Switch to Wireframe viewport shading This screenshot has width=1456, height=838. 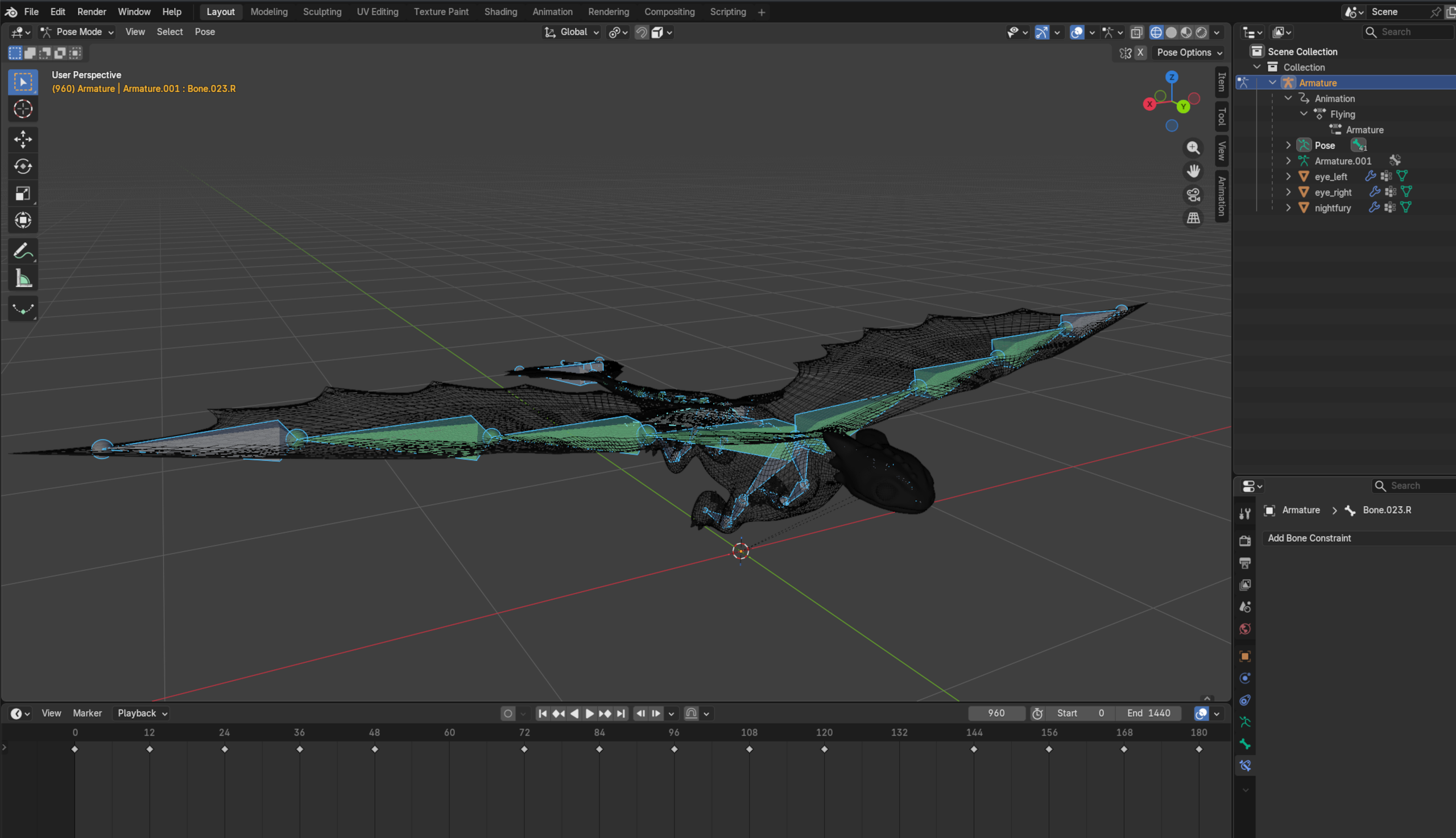[x=1156, y=32]
